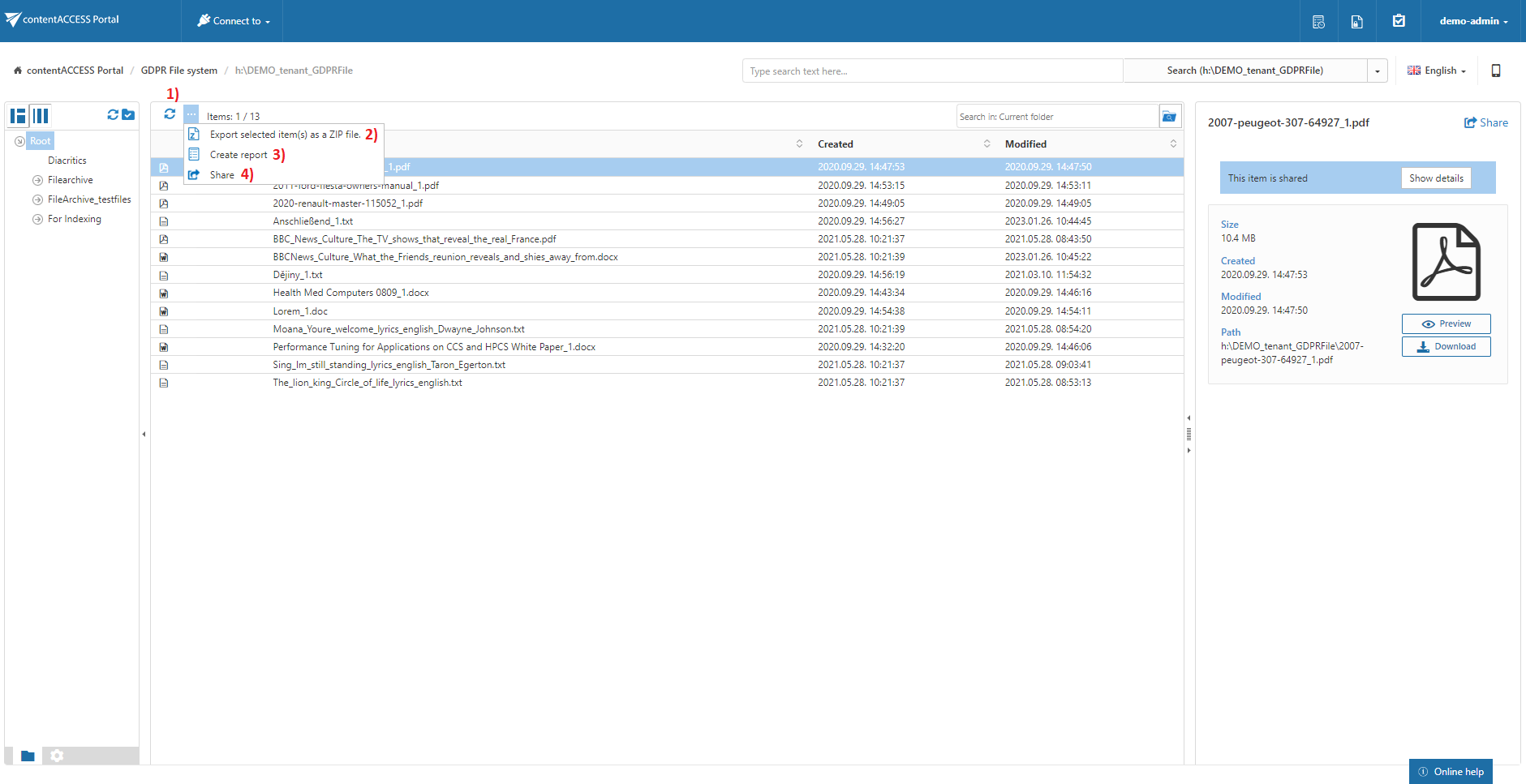Open the mobile device view icon
1526x784 pixels.
coord(1496,71)
